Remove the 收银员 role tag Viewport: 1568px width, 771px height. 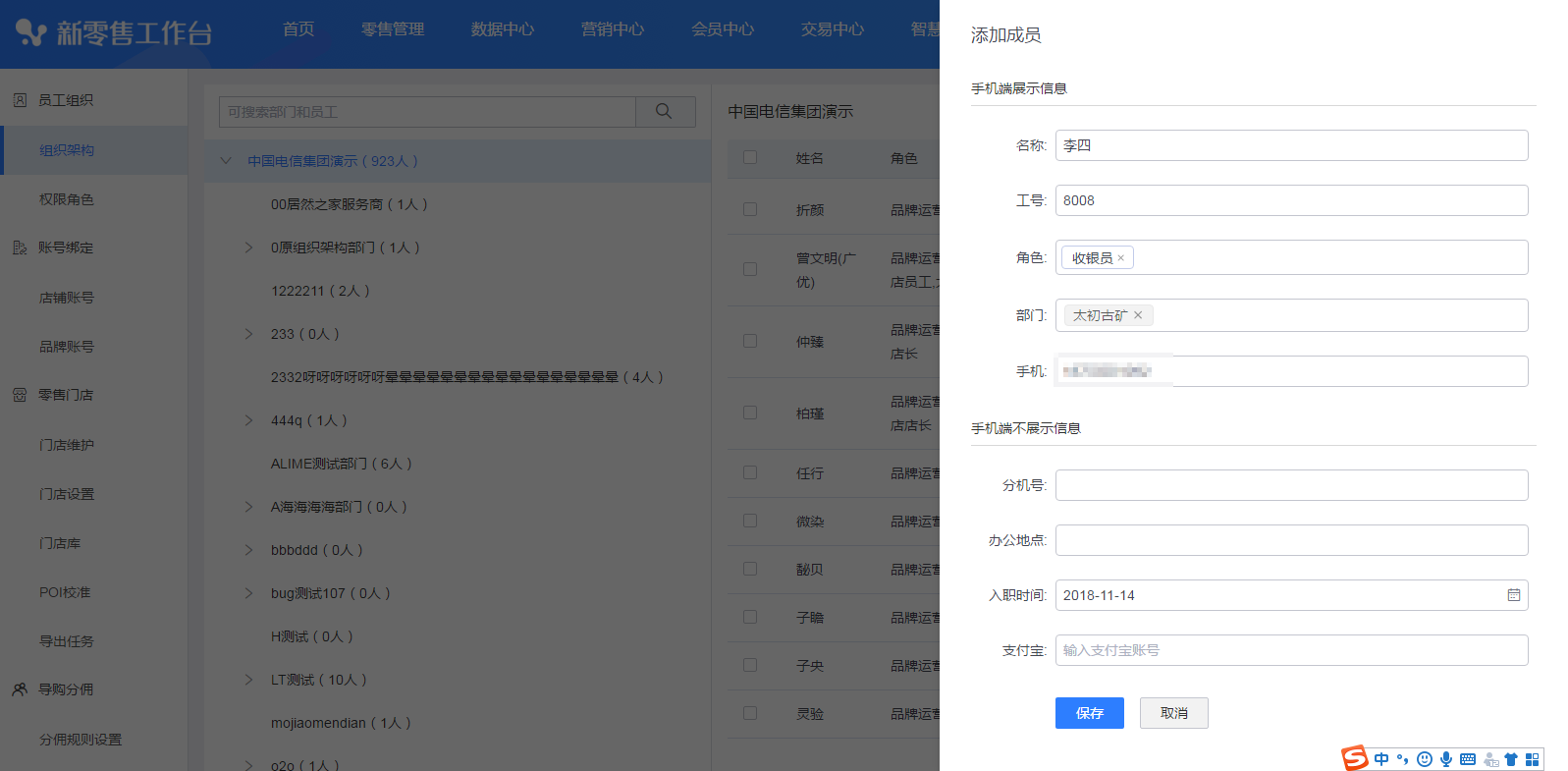tap(1120, 258)
